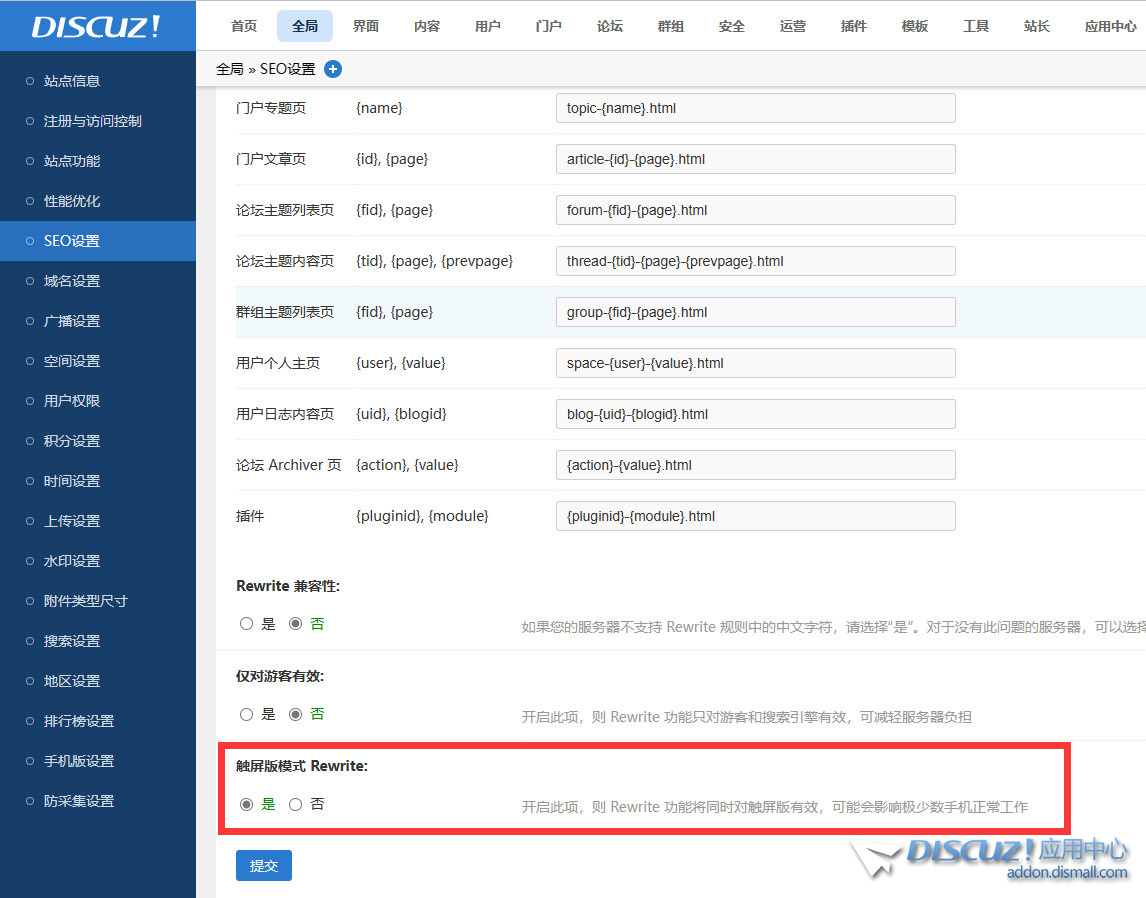Switch to the 界面 navigation tab

(x=365, y=26)
